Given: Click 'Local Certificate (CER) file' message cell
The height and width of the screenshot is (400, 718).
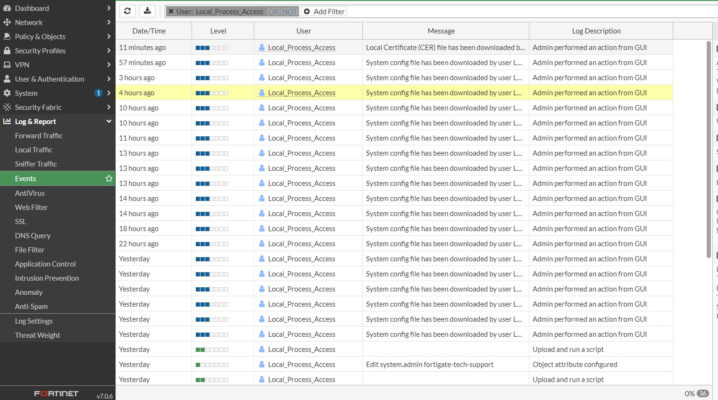Looking at the screenshot, I should (446, 48).
